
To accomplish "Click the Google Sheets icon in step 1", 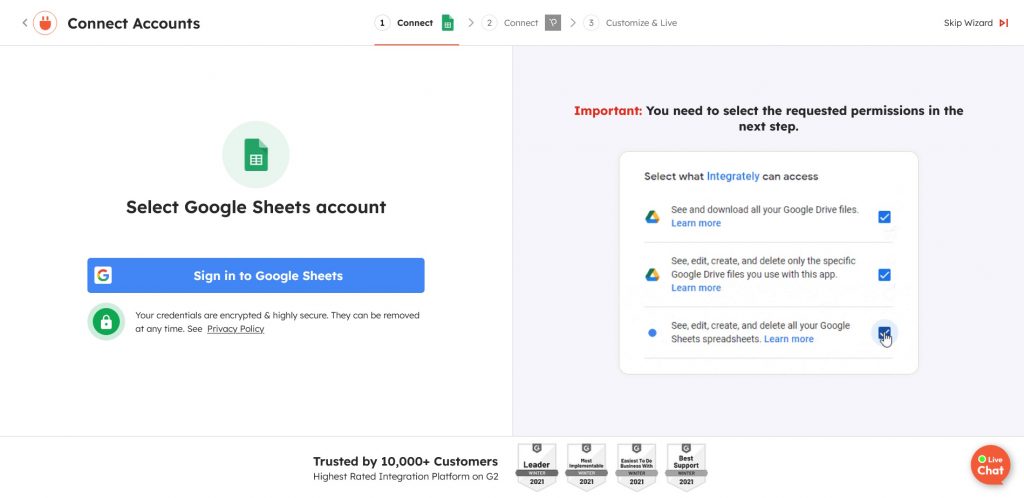I will coord(448,23).
